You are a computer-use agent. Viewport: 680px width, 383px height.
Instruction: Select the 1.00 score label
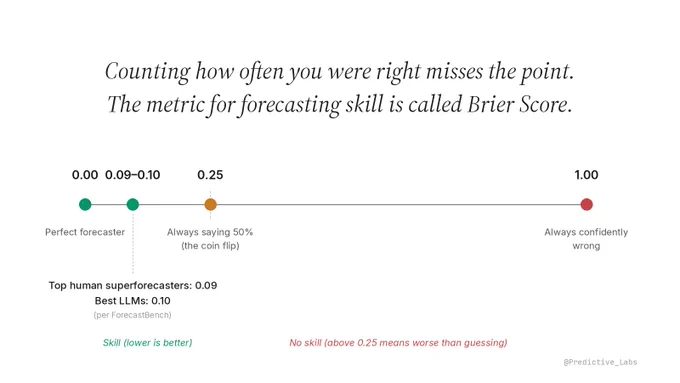pyautogui.click(x=586, y=175)
